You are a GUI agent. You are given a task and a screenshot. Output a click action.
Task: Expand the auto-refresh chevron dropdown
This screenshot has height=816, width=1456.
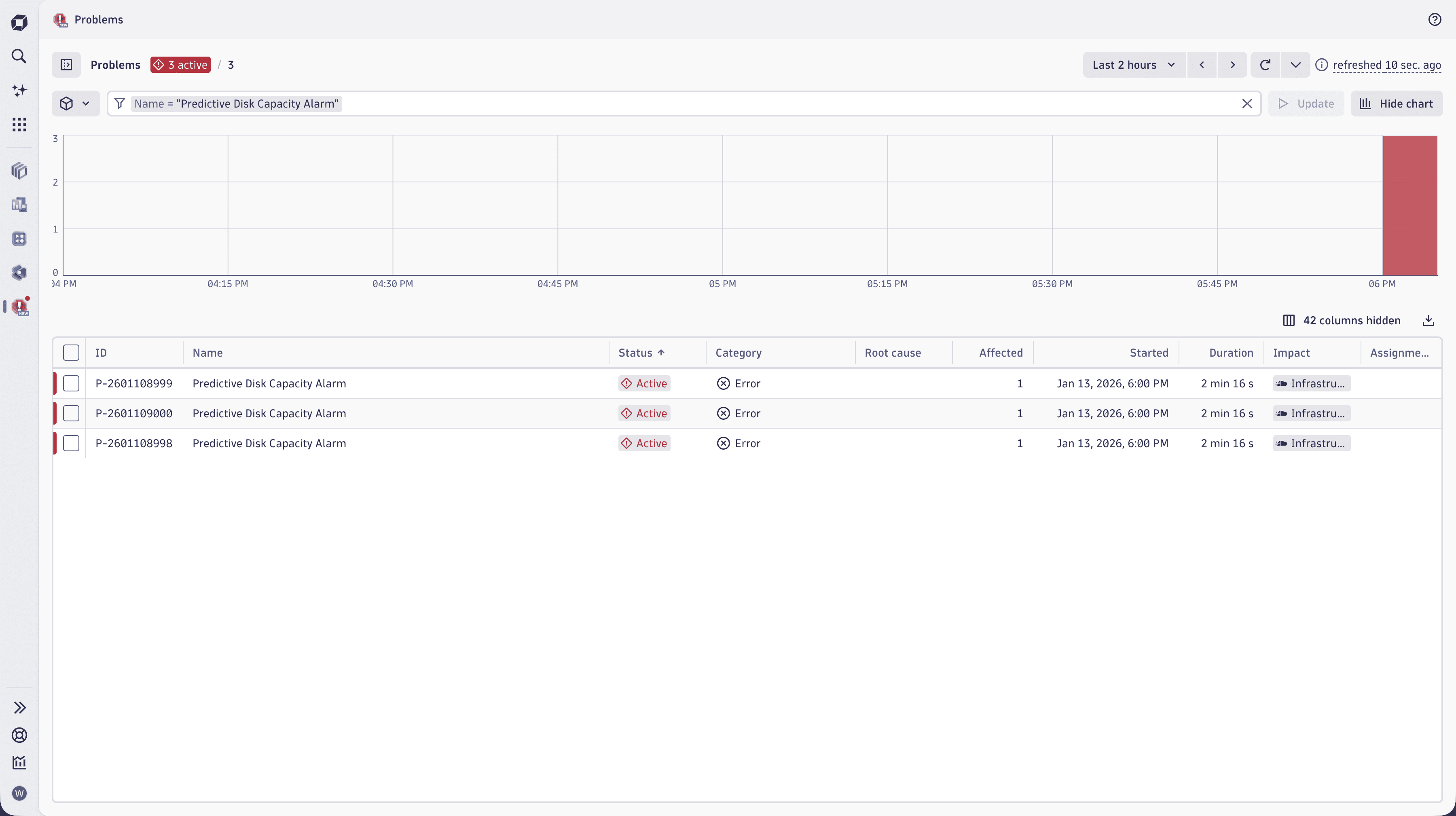pyautogui.click(x=1295, y=64)
